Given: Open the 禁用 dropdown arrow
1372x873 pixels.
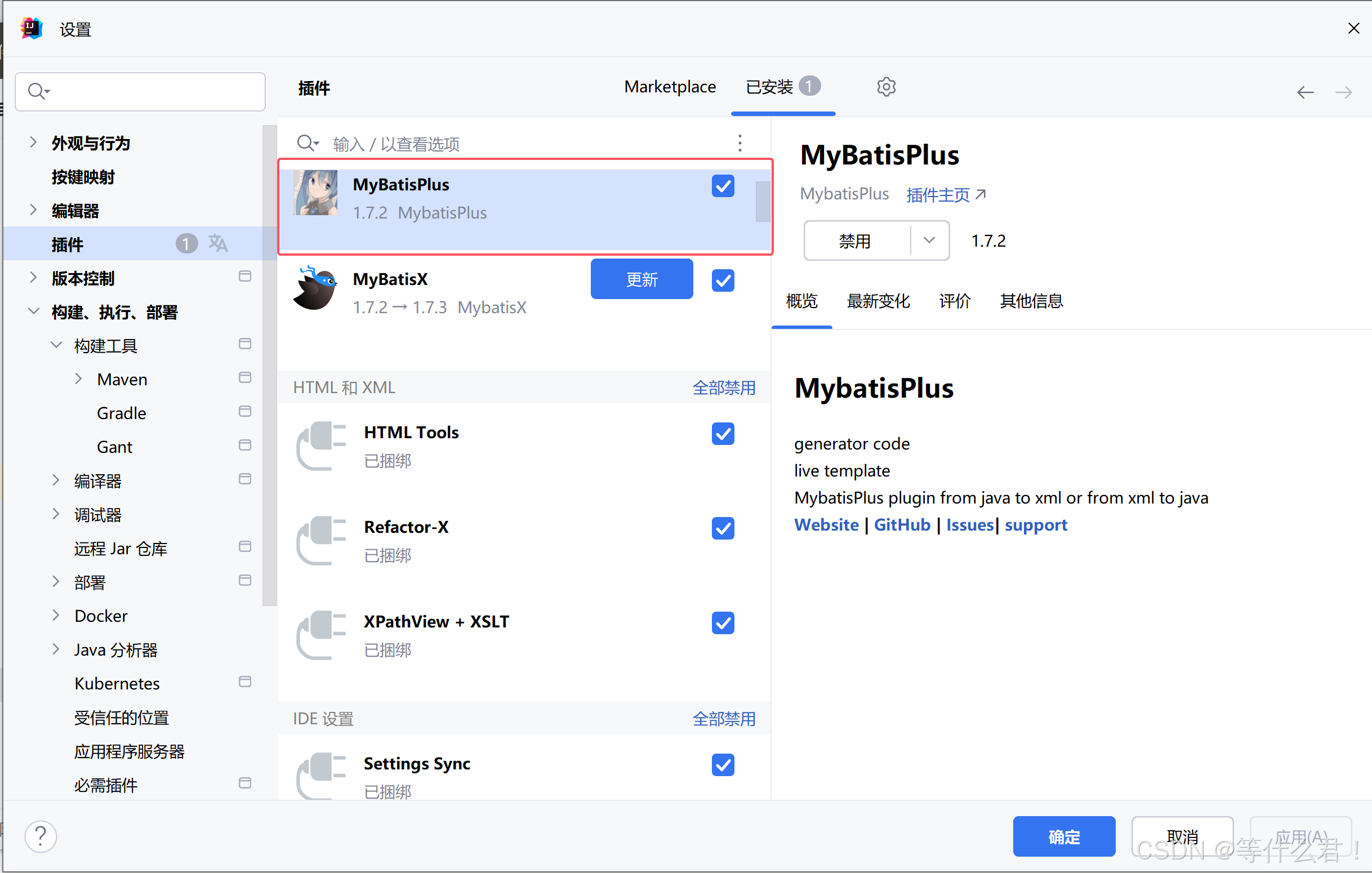Looking at the screenshot, I should pyautogui.click(x=929, y=240).
